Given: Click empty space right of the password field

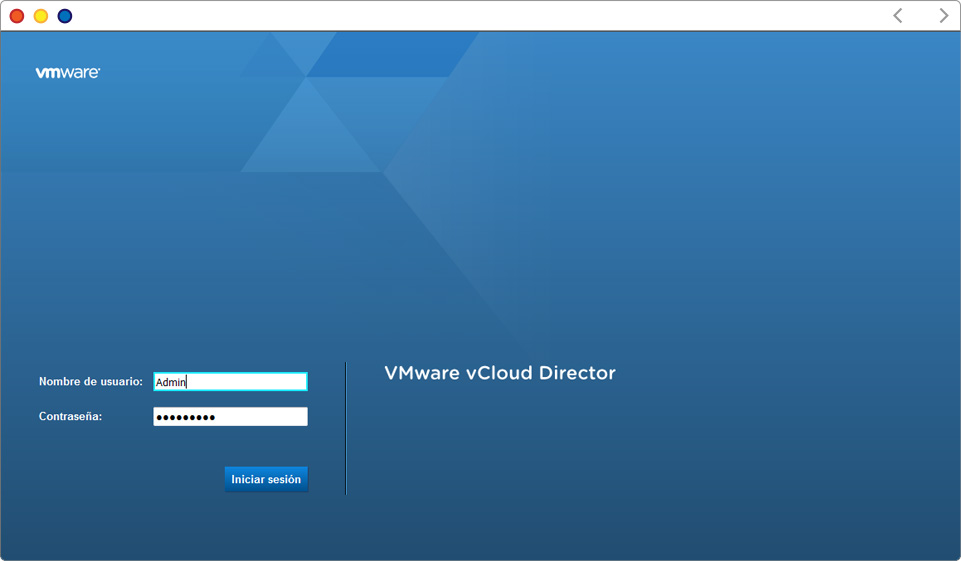Looking at the screenshot, I should 326,417.
